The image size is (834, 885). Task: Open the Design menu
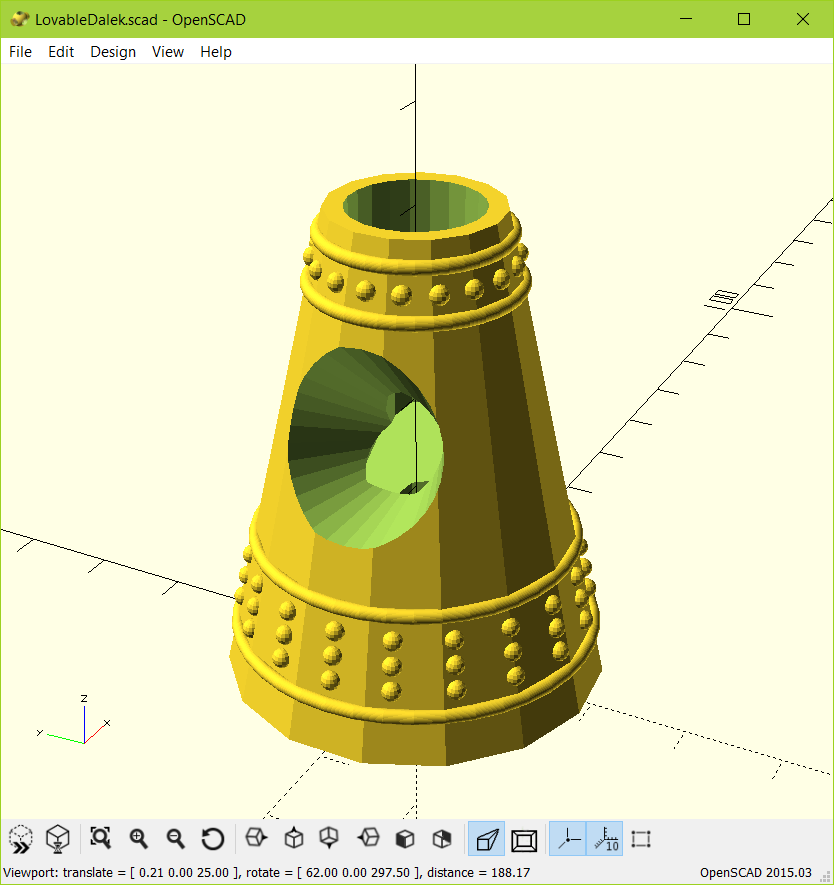point(112,51)
